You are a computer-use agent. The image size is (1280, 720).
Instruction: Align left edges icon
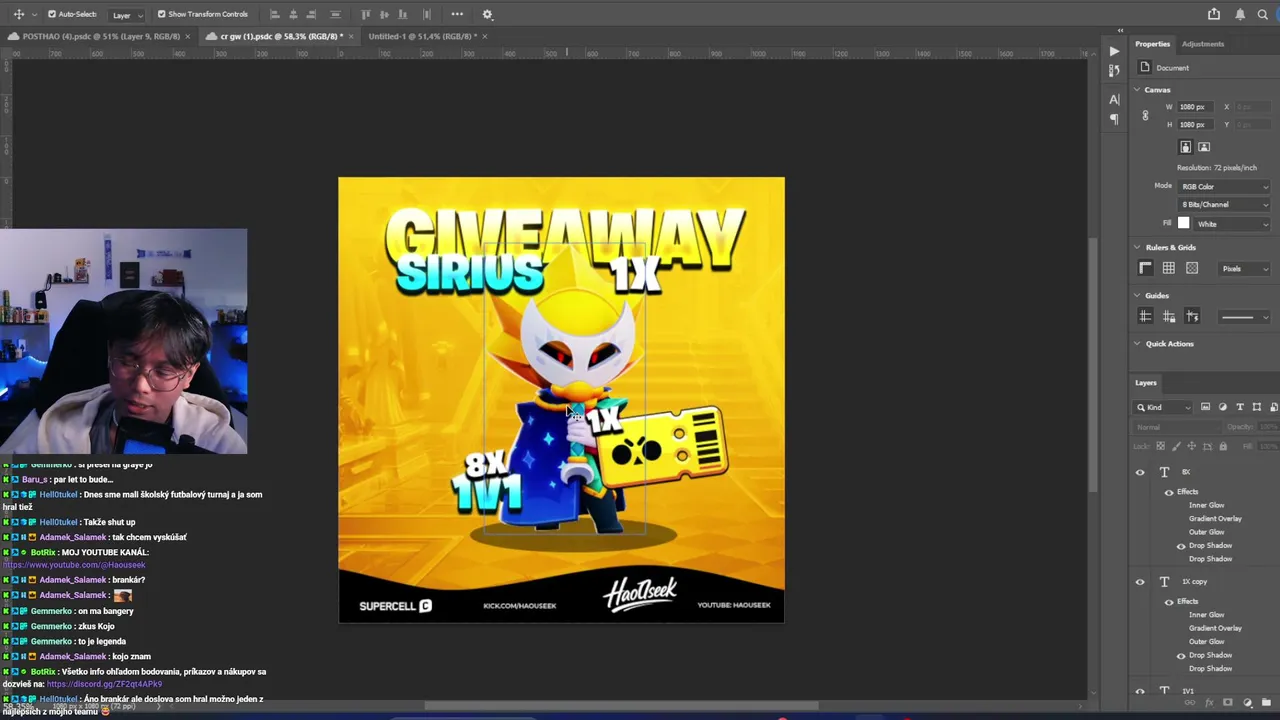point(274,14)
